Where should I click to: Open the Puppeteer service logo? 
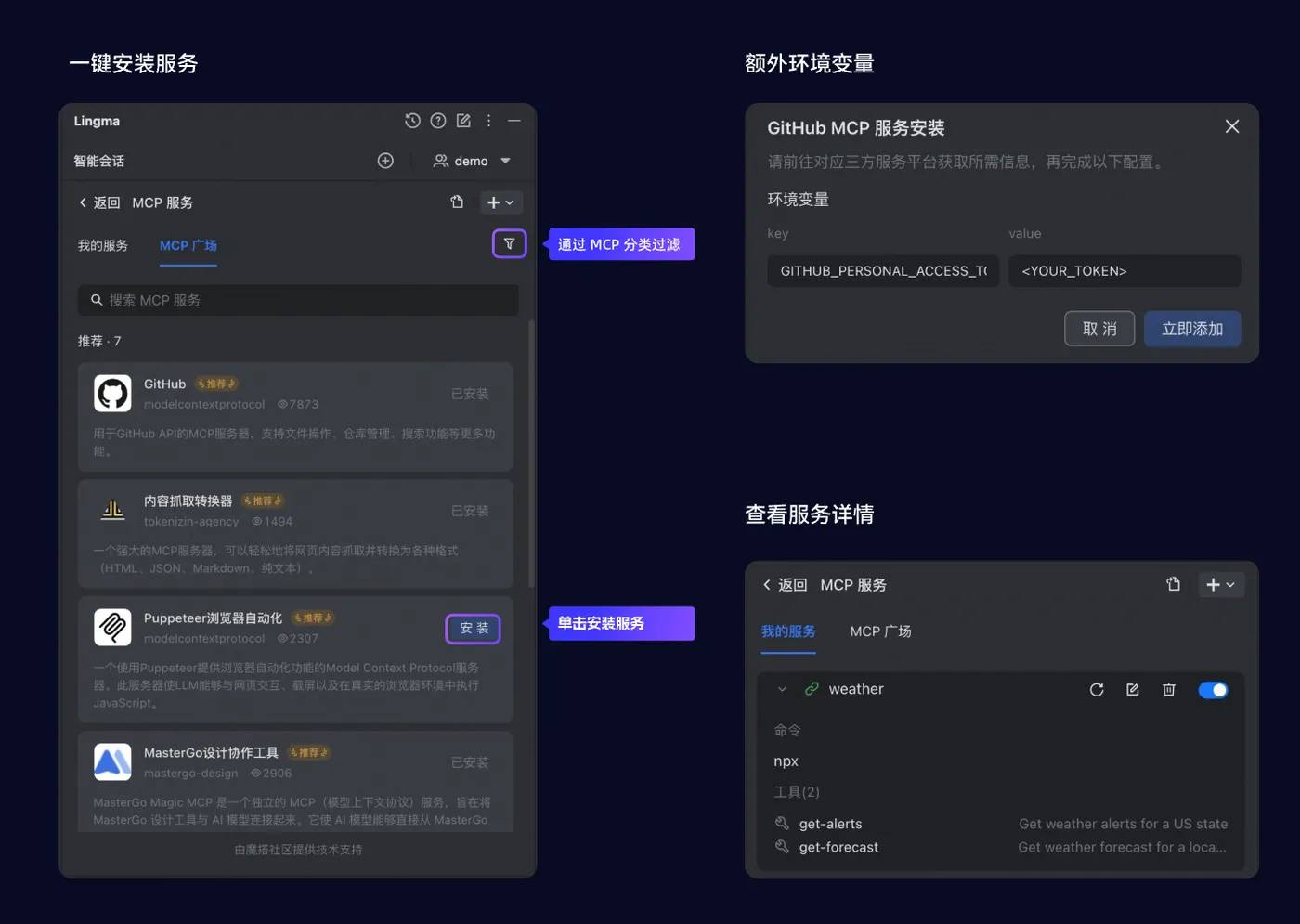[112, 628]
